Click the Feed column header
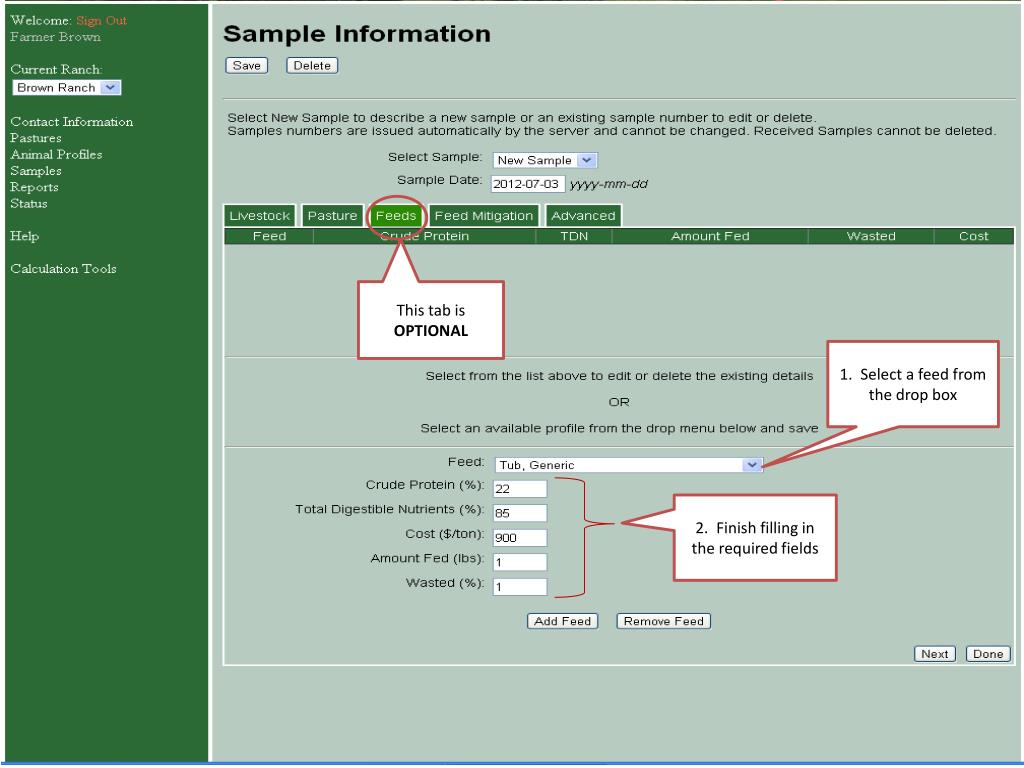Viewport: 1024px width, 768px height. [269, 236]
